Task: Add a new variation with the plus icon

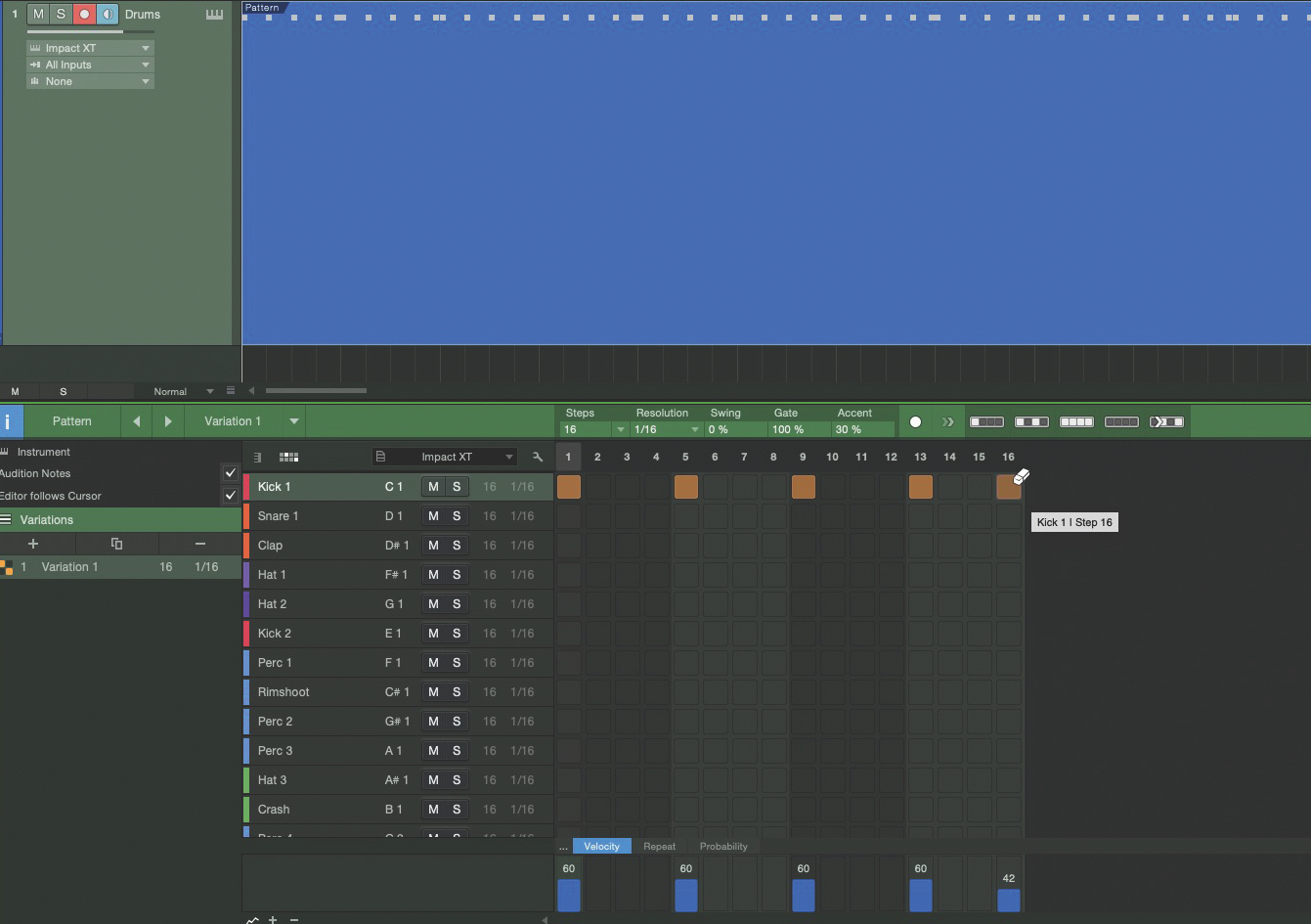Action: point(33,544)
